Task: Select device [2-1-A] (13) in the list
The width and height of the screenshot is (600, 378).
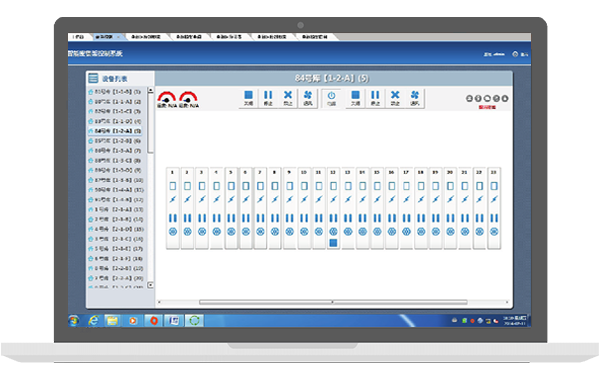Action: pyautogui.click(x=115, y=210)
